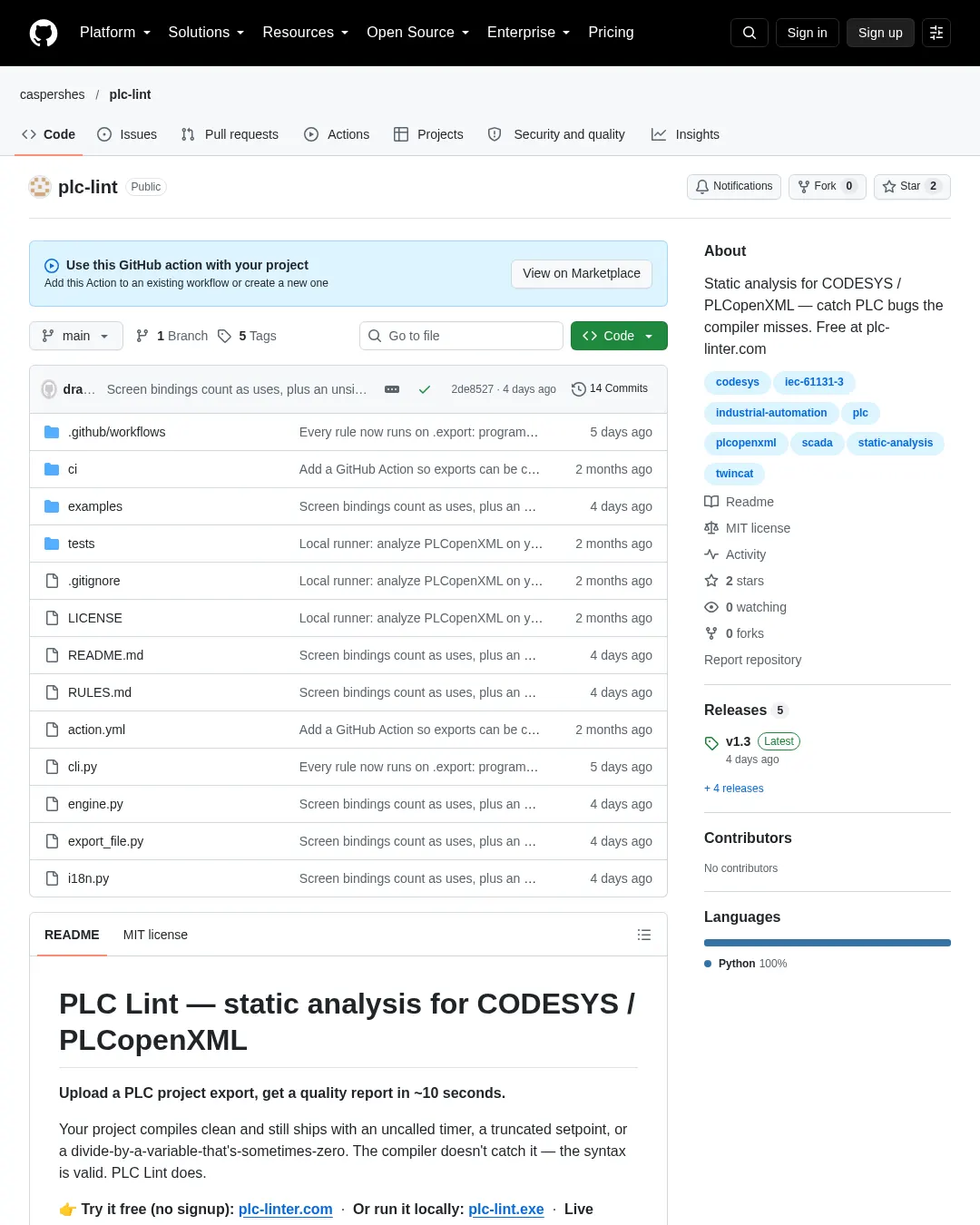The image size is (980, 1225).
Task: Click the Go to file search field
Action: (x=461, y=336)
